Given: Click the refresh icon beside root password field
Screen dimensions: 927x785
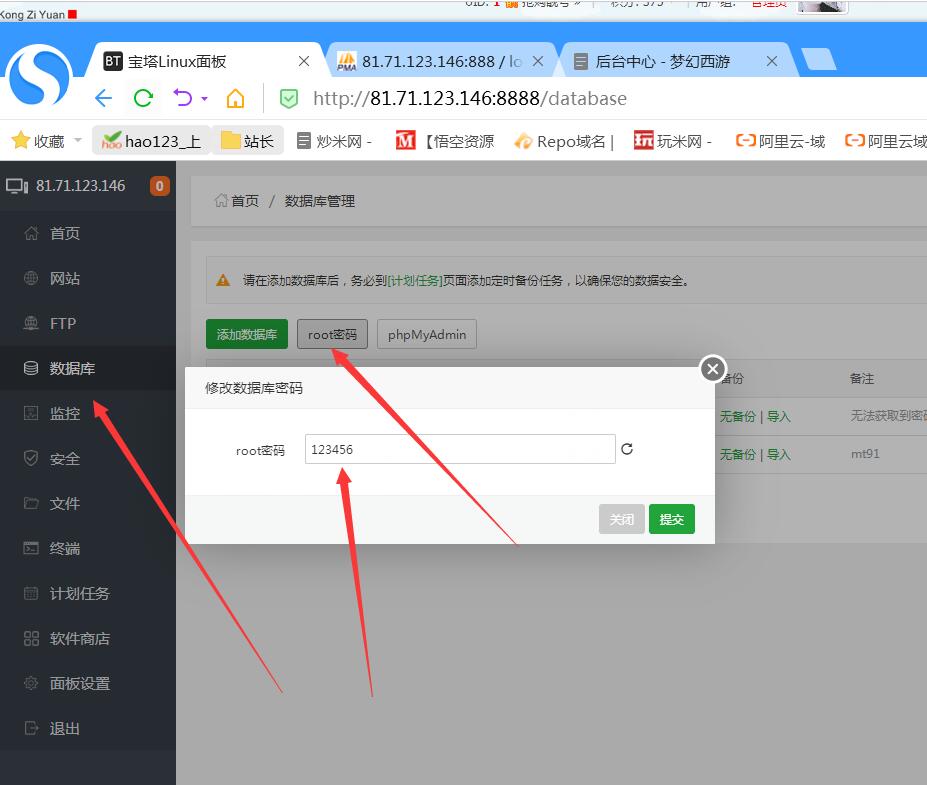Looking at the screenshot, I should (627, 449).
